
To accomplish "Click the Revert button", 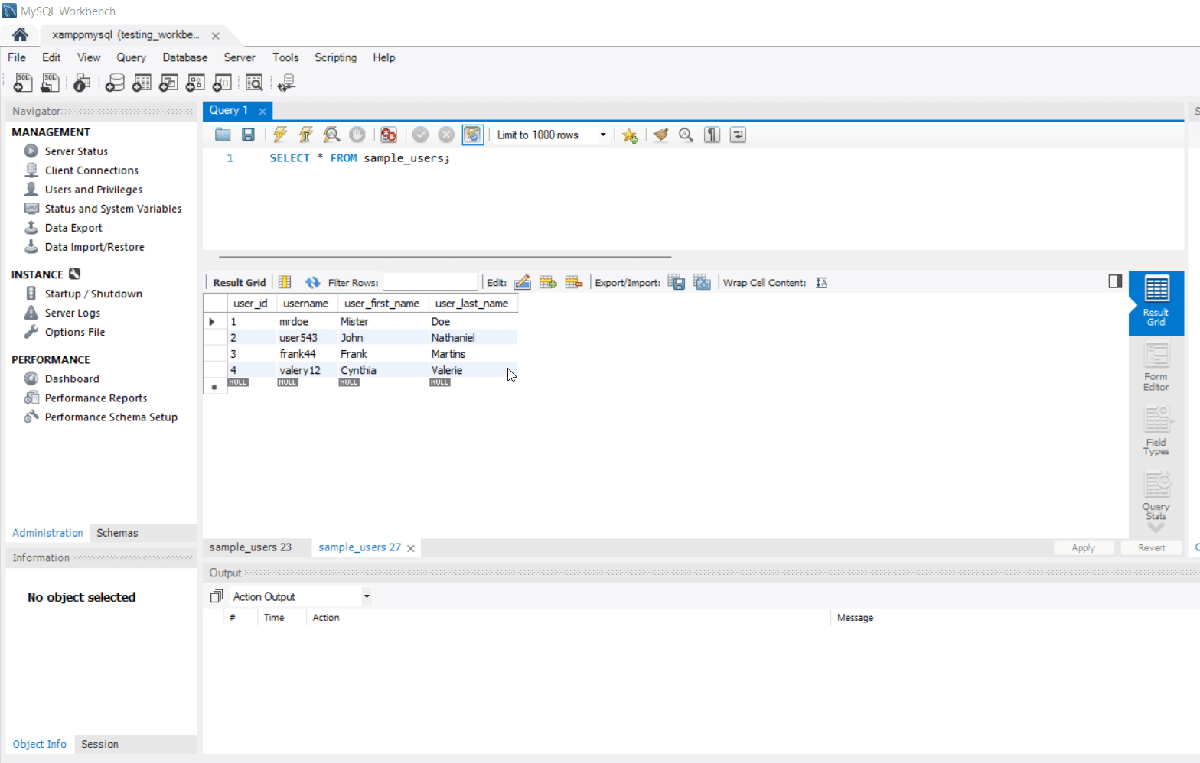I will [x=1151, y=547].
